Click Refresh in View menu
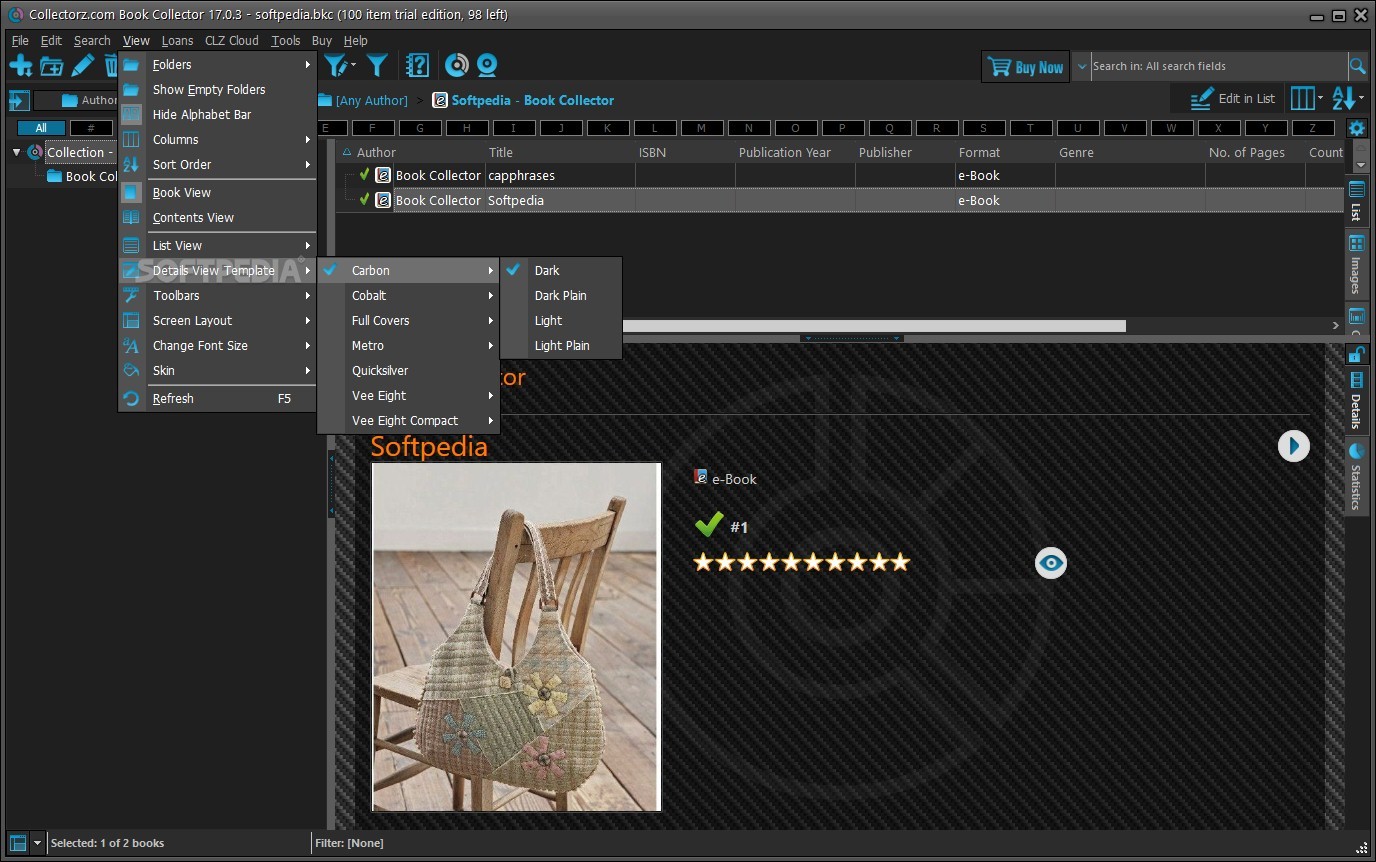The image size is (1376, 862). pyautogui.click(x=218, y=398)
